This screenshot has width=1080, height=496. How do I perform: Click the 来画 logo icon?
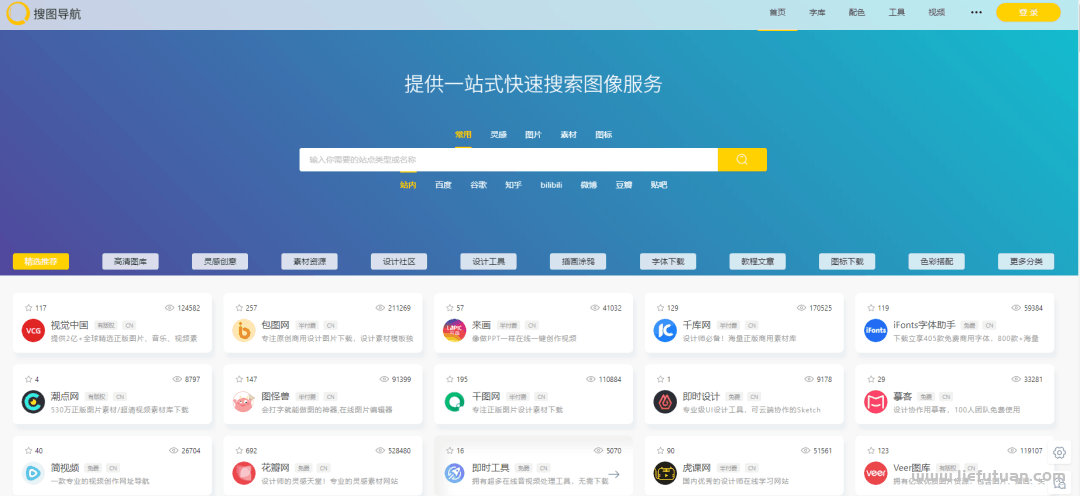point(455,331)
